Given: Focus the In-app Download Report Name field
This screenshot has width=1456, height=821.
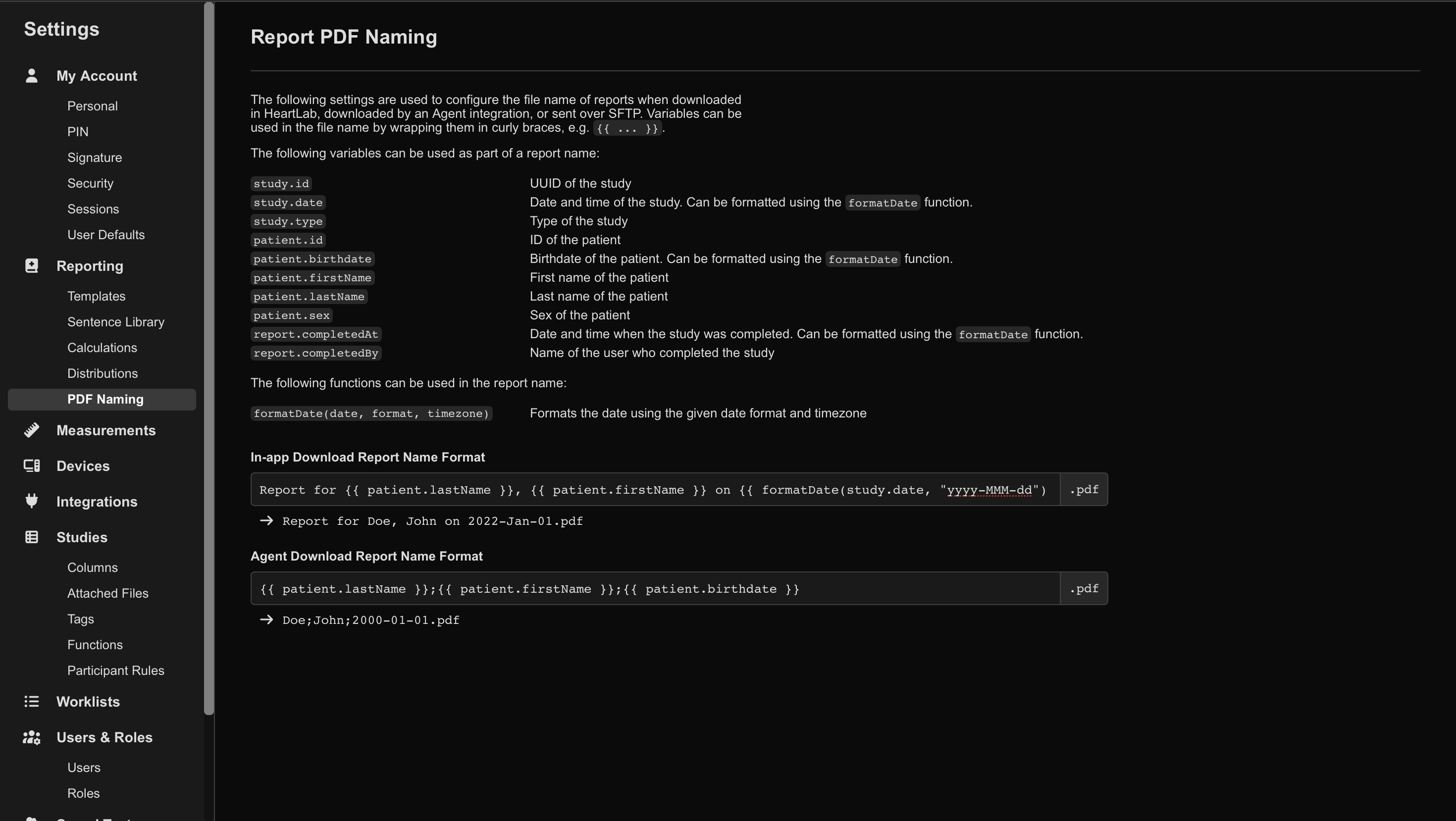Looking at the screenshot, I should 655,489.
